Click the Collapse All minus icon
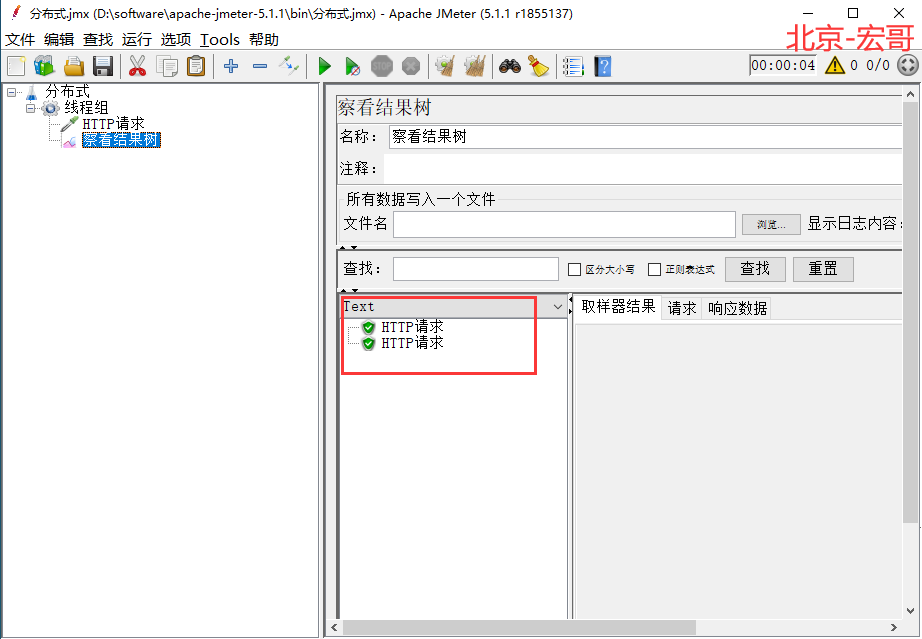 [x=260, y=66]
